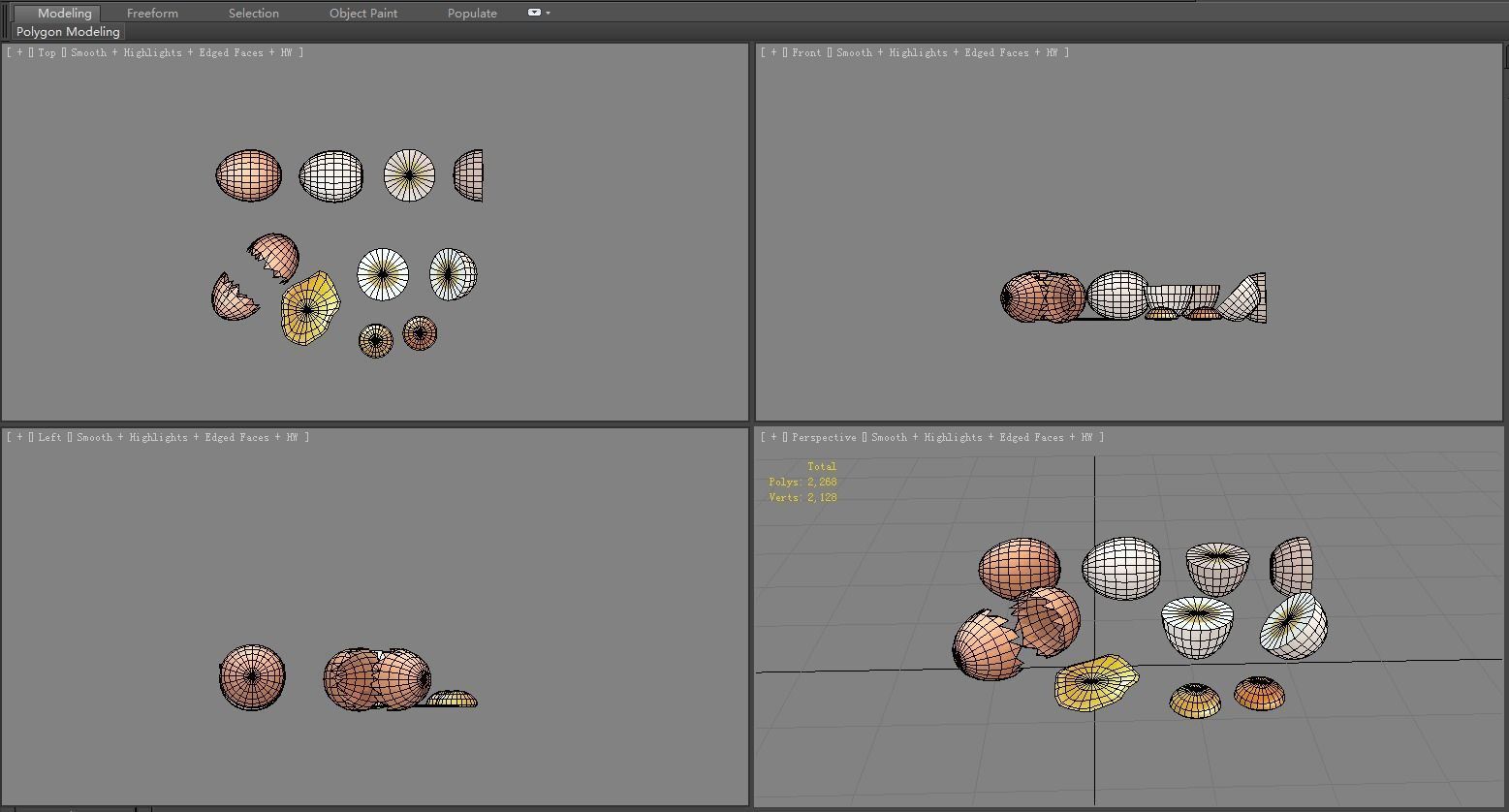Viewport: 1509px width, 812px height.
Task: Select the round orange egg in Left viewport
Action: tap(252, 677)
